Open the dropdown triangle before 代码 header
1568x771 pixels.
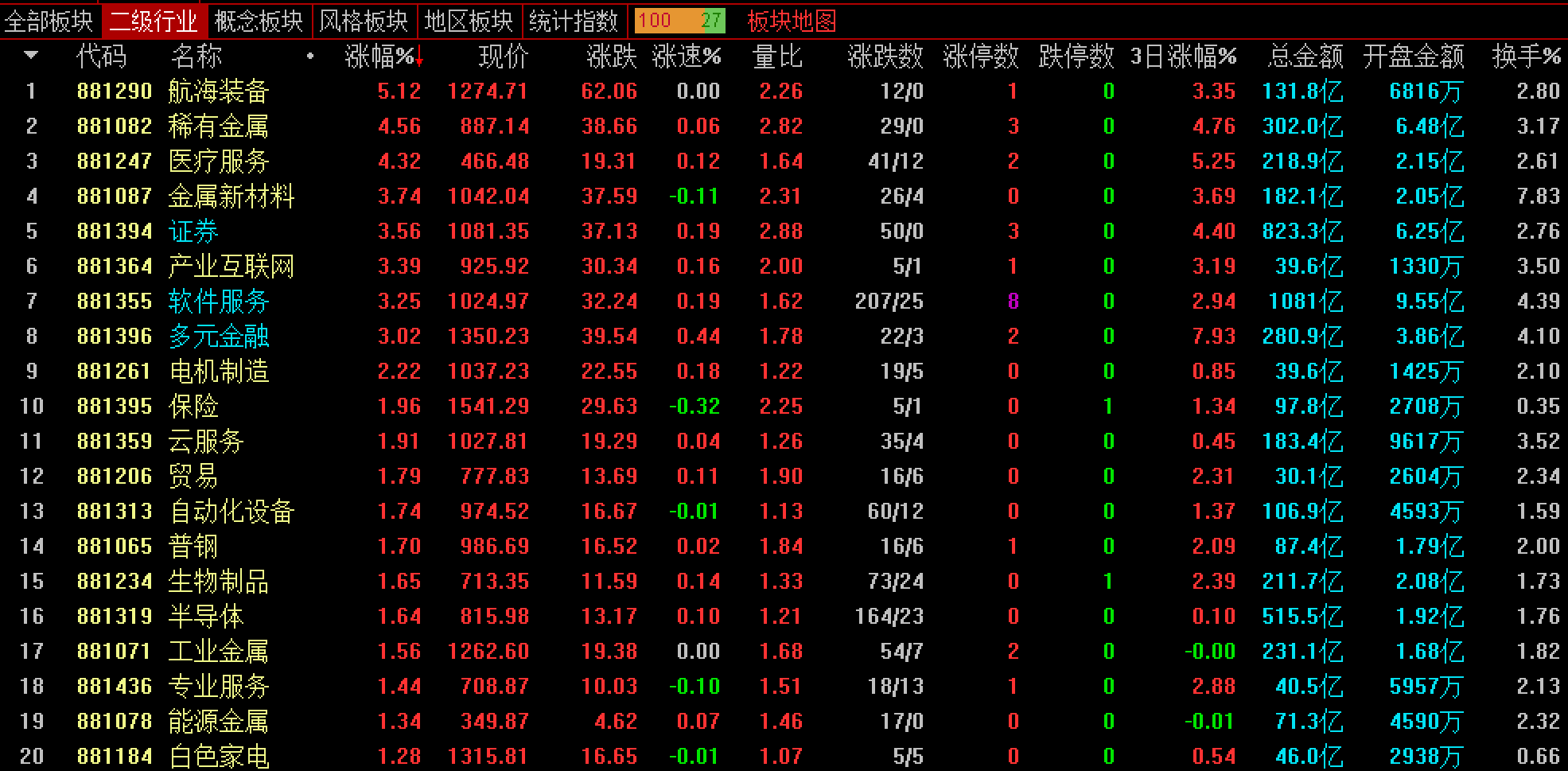pos(31,56)
